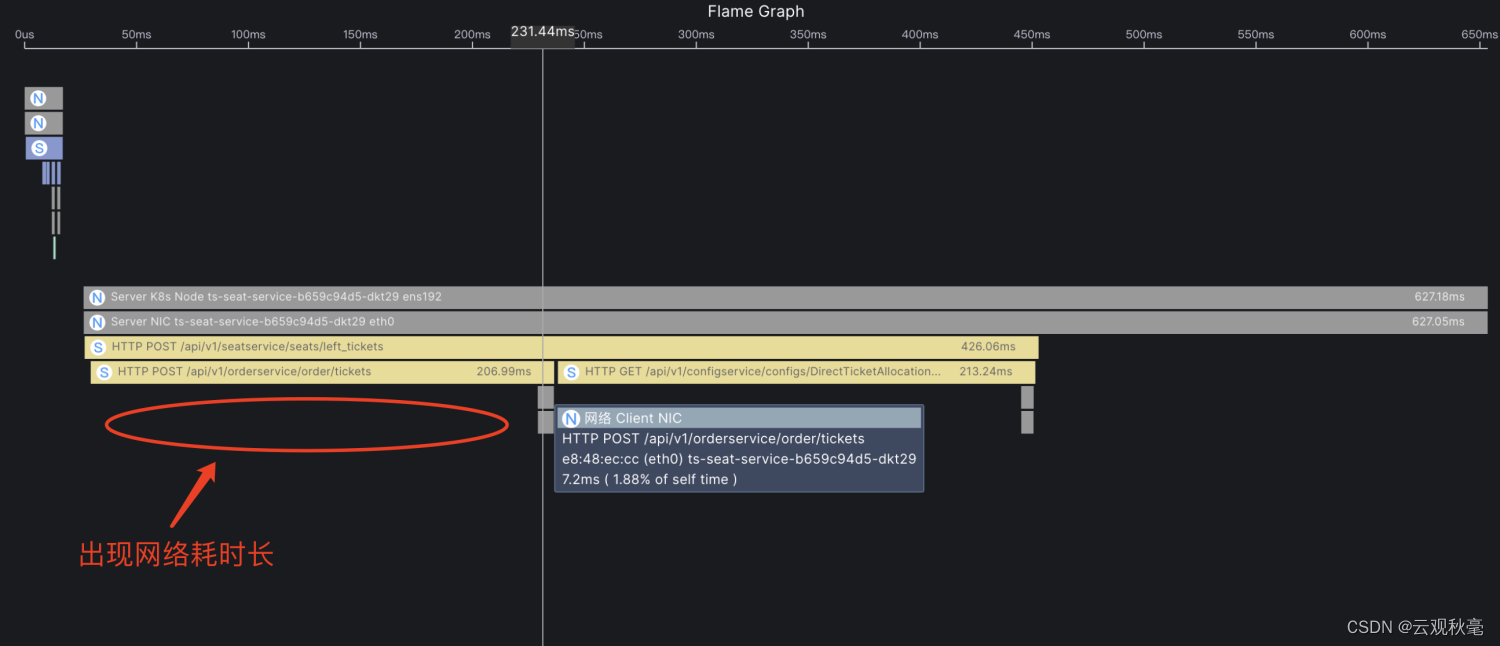Viewport: 1500px width, 646px height.
Task: Click the S icon on seatservice left_tickets span
Action: pos(98,347)
